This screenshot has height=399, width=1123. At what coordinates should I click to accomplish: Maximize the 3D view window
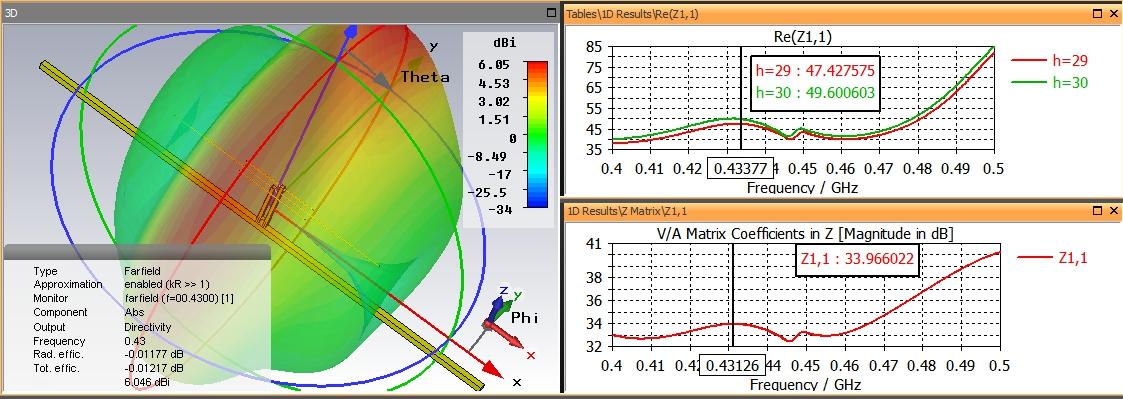click(551, 12)
